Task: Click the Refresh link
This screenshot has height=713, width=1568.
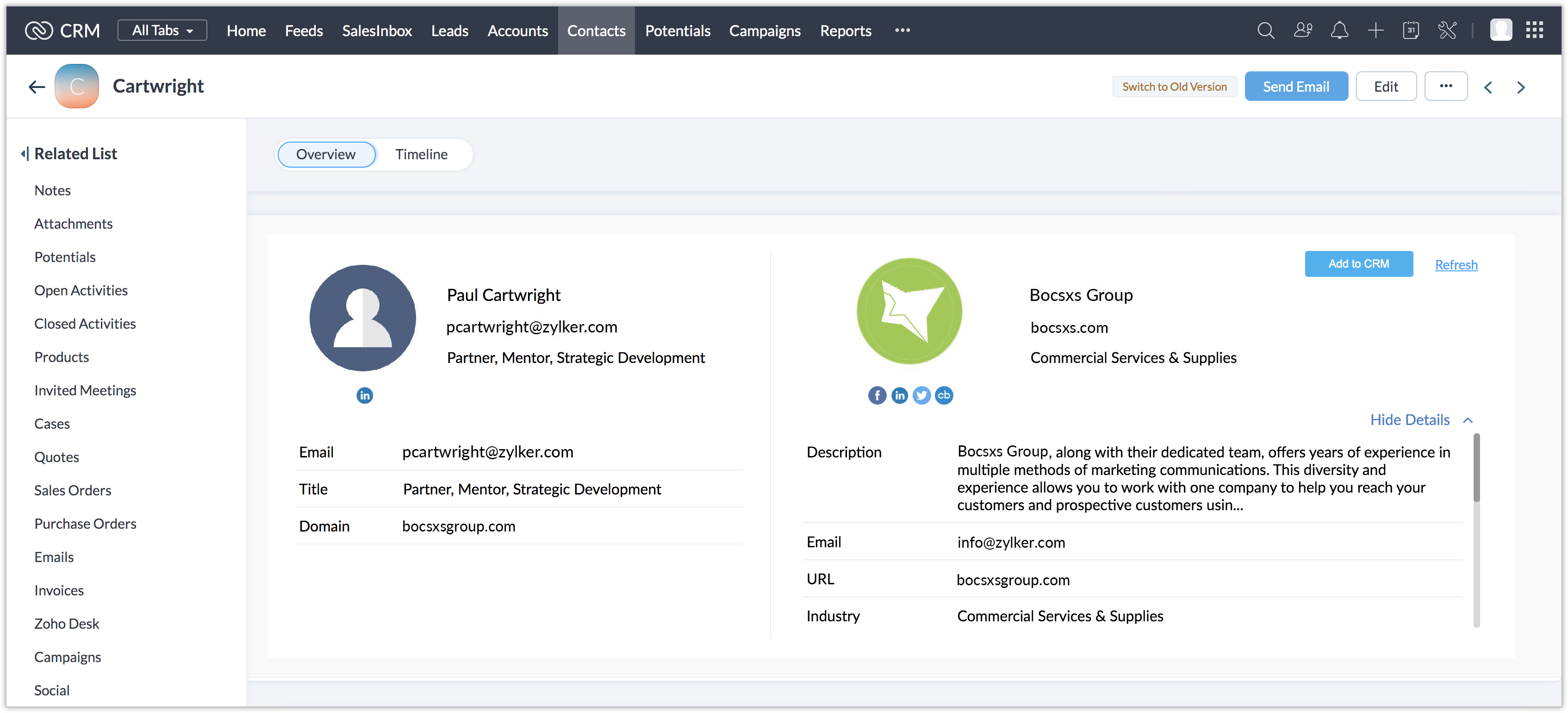Action: click(x=1456, y=265)
